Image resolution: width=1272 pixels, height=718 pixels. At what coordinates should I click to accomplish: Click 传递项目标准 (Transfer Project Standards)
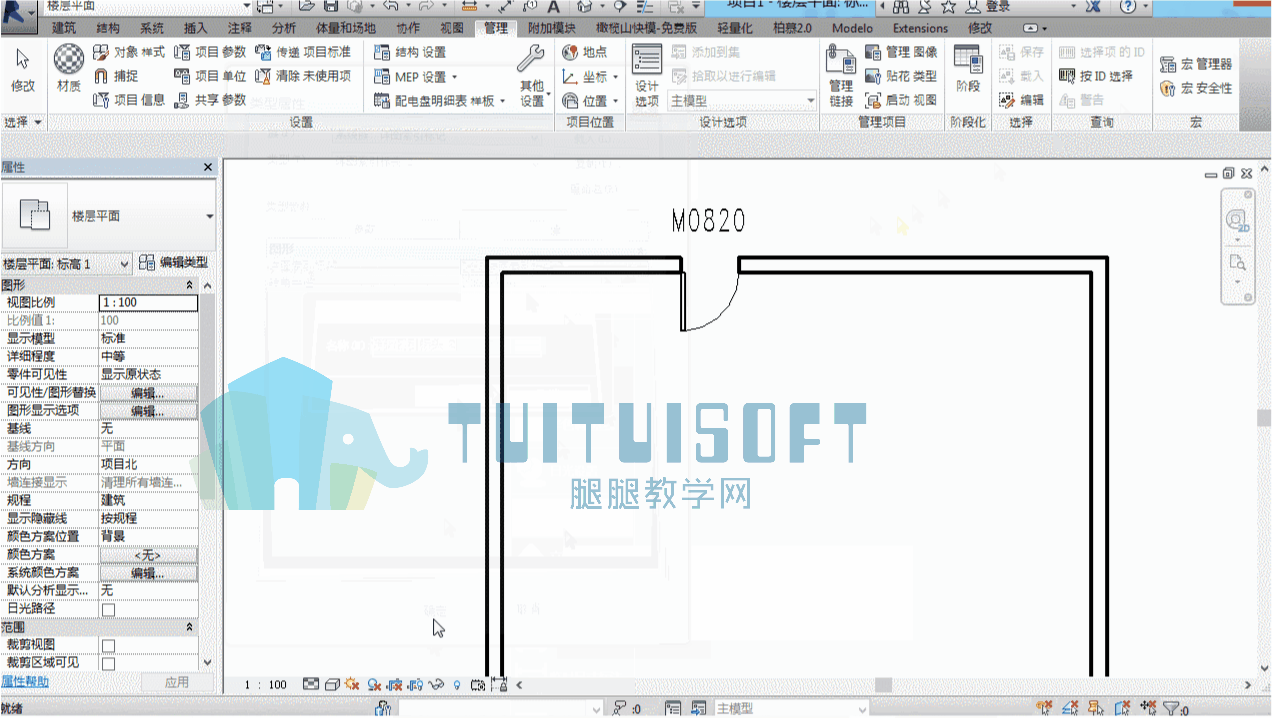coord(303,52)
